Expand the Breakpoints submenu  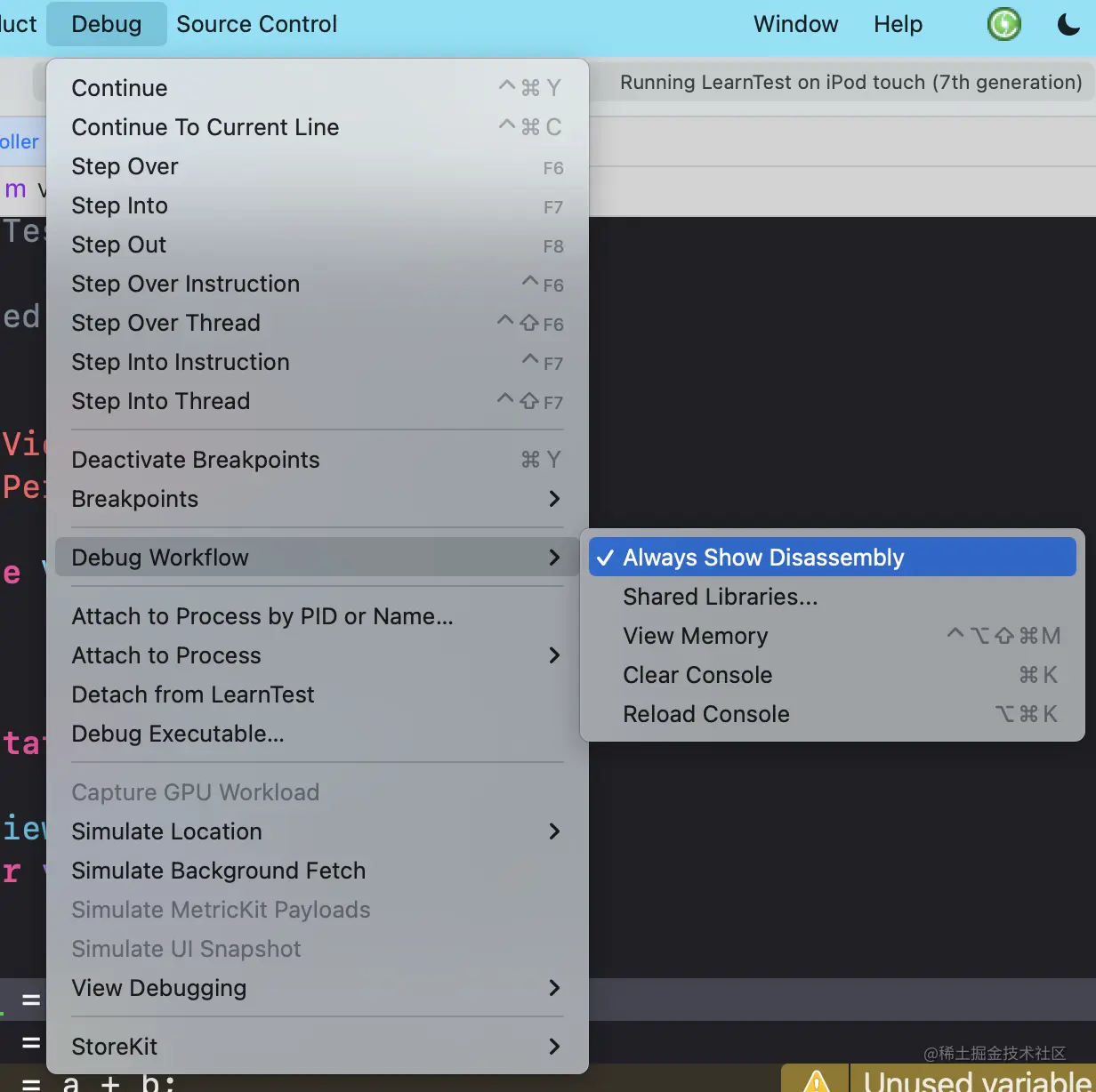318,499
